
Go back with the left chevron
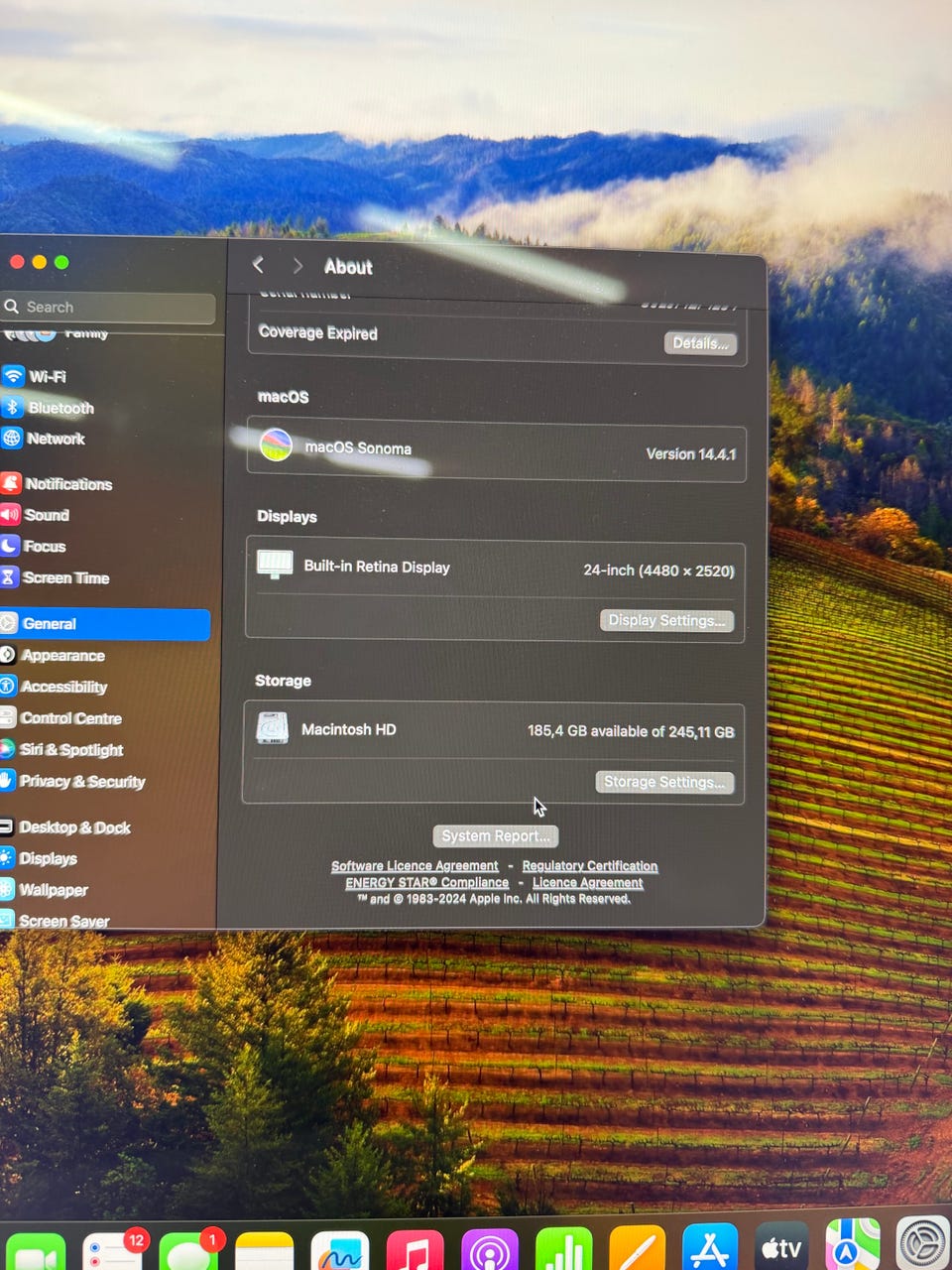tap(258, 265)
